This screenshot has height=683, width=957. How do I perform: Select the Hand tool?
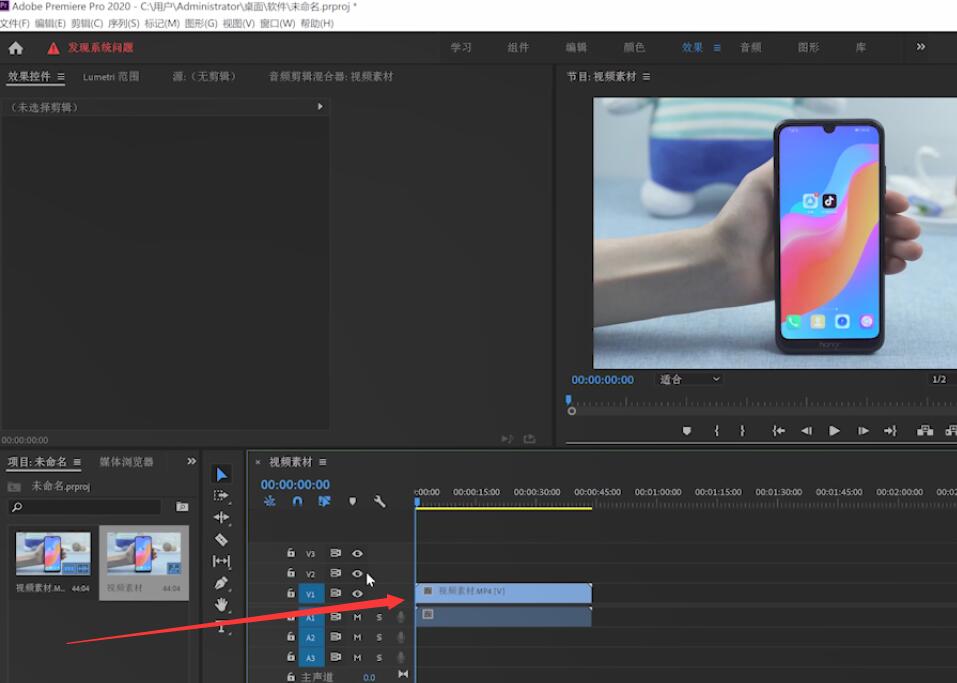pos(222,604)
